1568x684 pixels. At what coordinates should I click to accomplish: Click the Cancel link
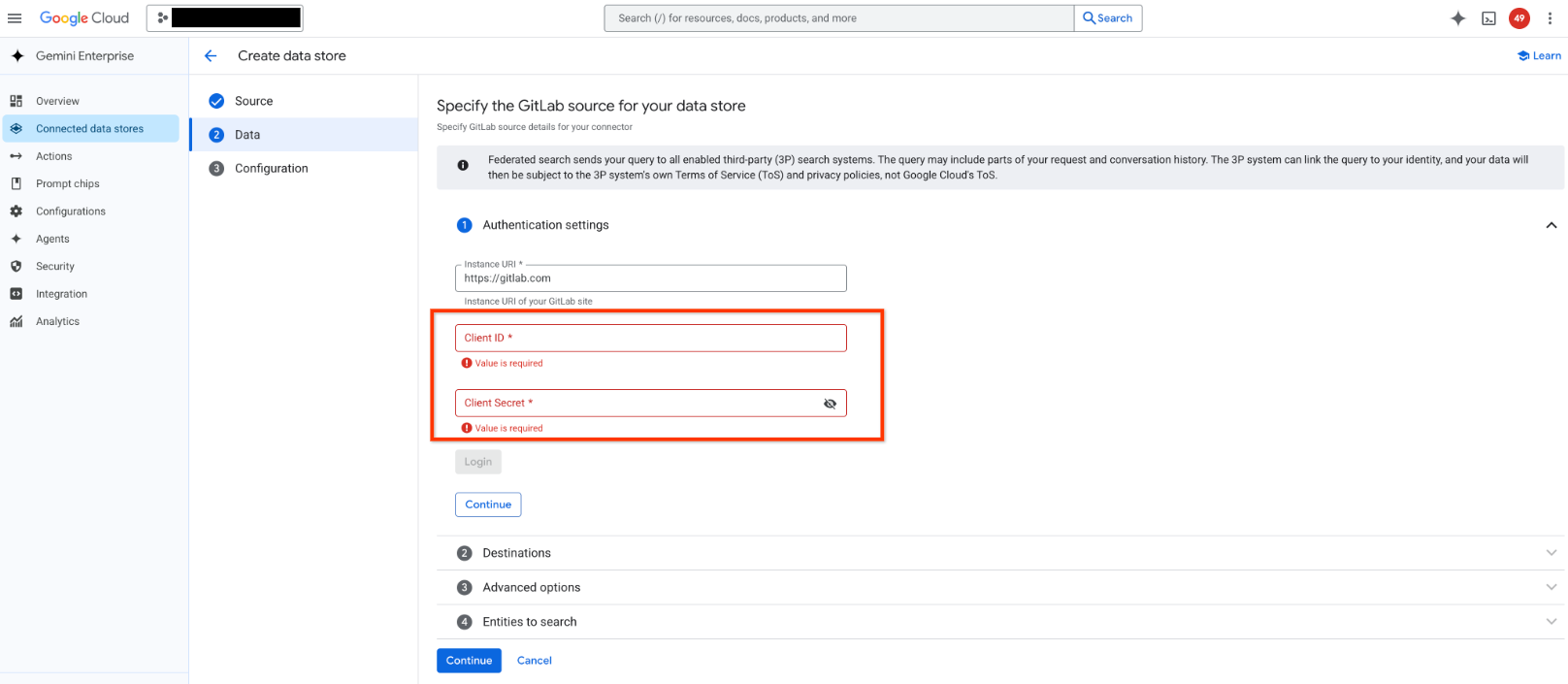pos(534,661)
